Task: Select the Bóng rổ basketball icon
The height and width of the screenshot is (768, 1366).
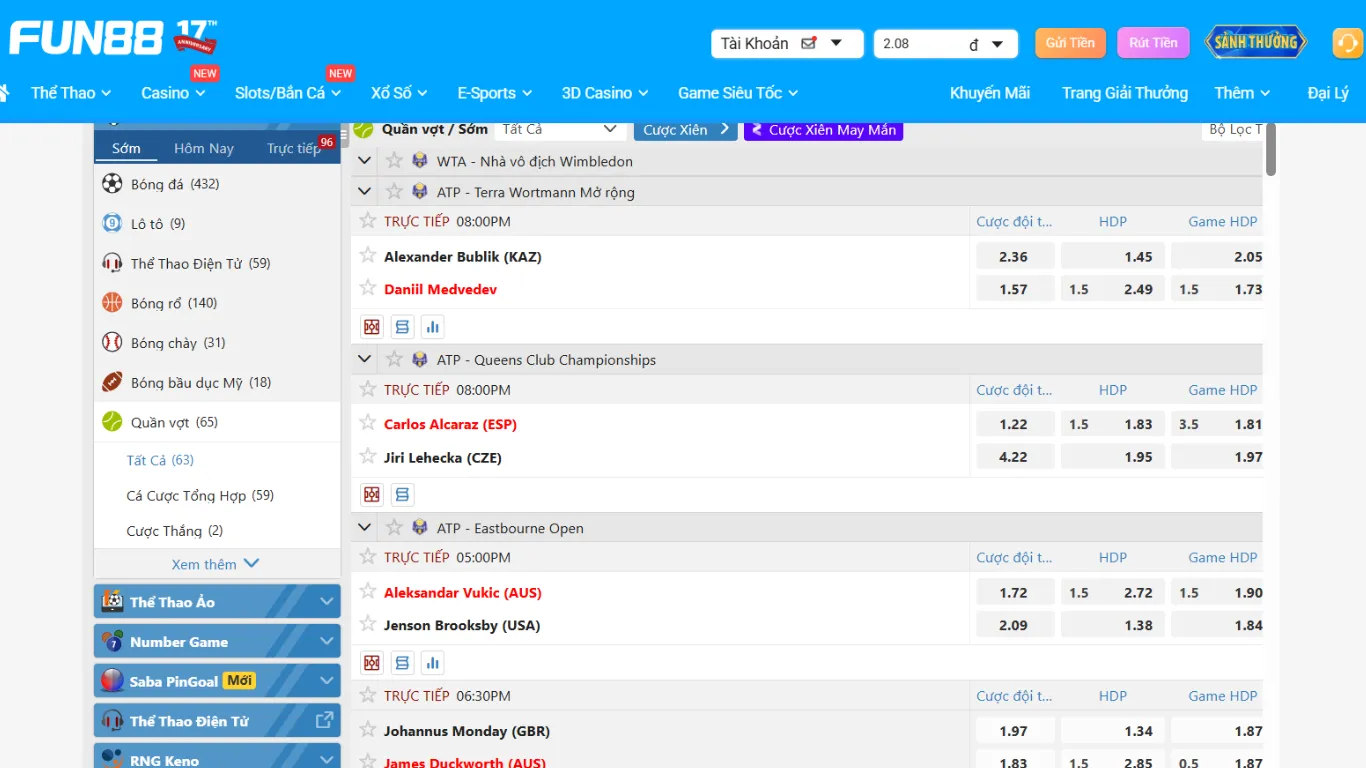Action: point(112,303)
